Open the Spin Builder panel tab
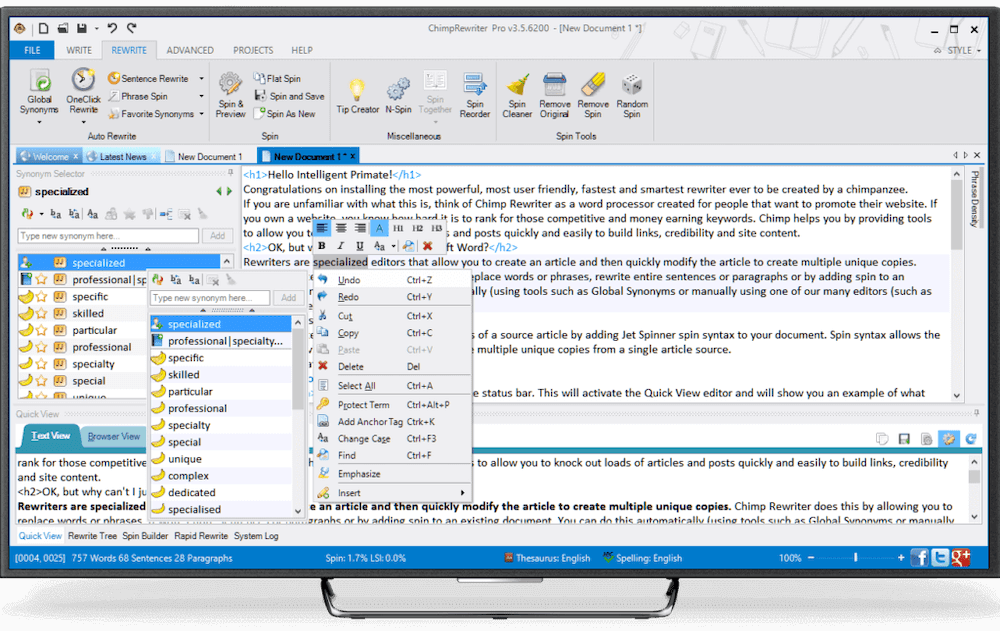The height and width of the screenshot is (631, 1000). (x=145, y=536)
